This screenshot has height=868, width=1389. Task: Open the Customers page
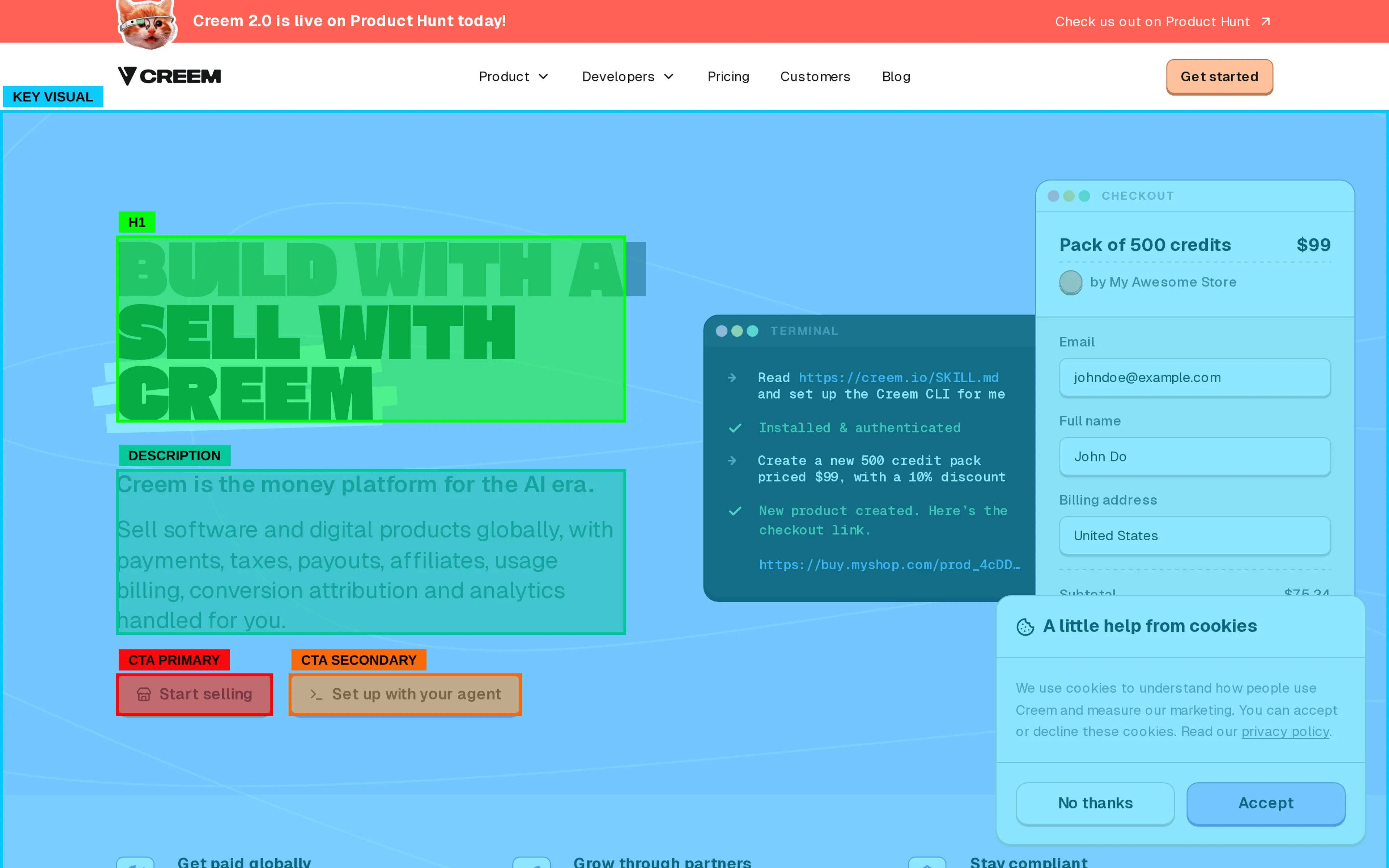coord(815,76)
